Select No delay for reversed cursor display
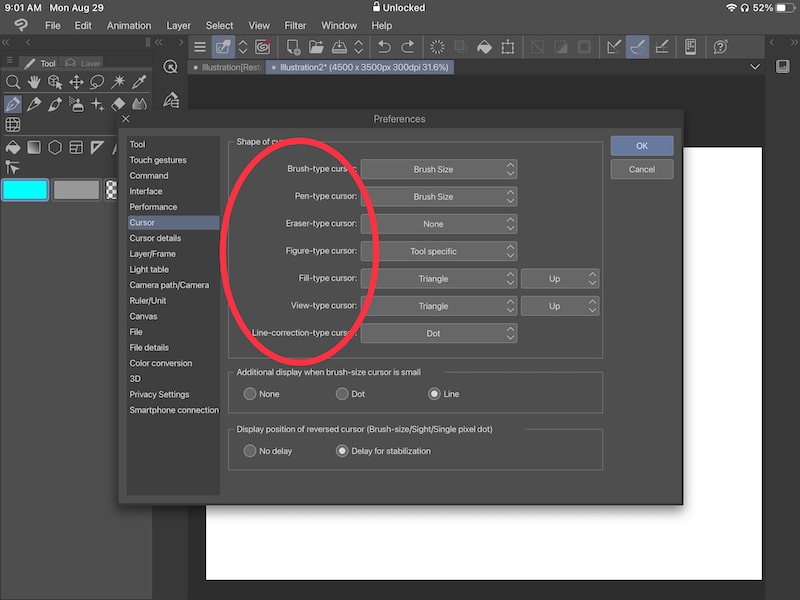Image resolution: width=800 pixels, height=600 pixels. [x=250, y=450]
